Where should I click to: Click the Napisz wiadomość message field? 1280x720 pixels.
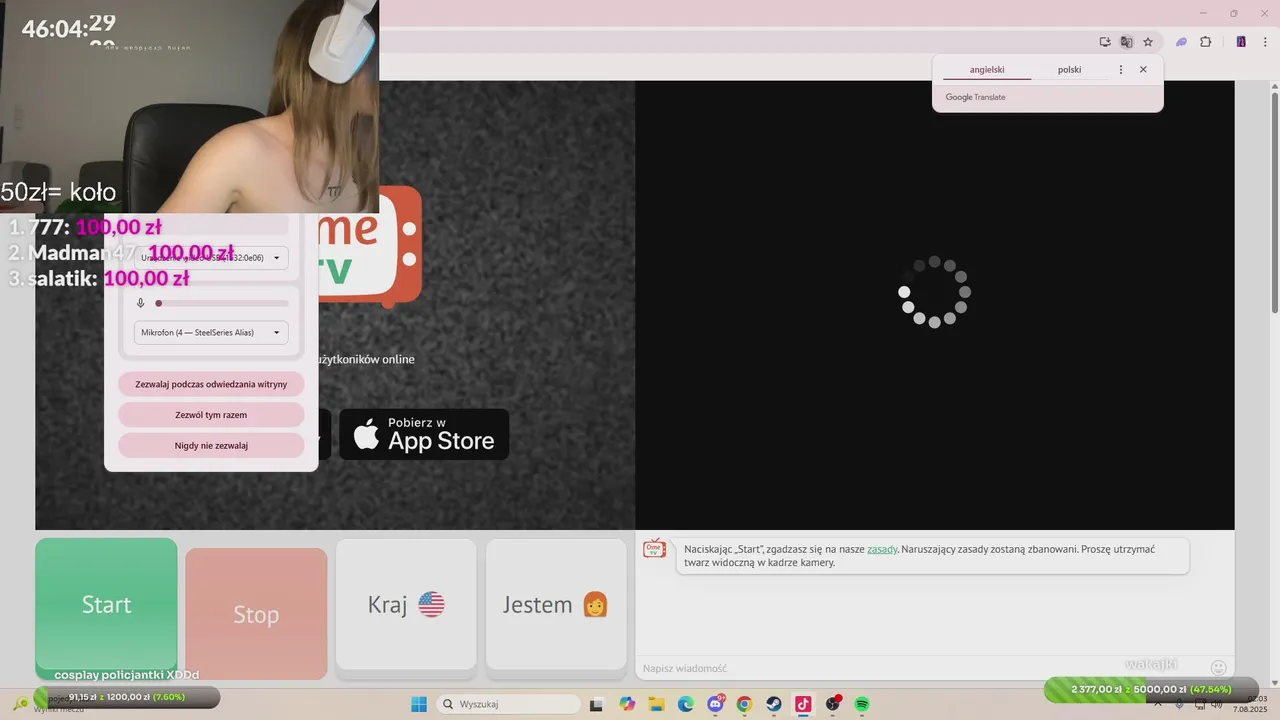pos(920,668)
